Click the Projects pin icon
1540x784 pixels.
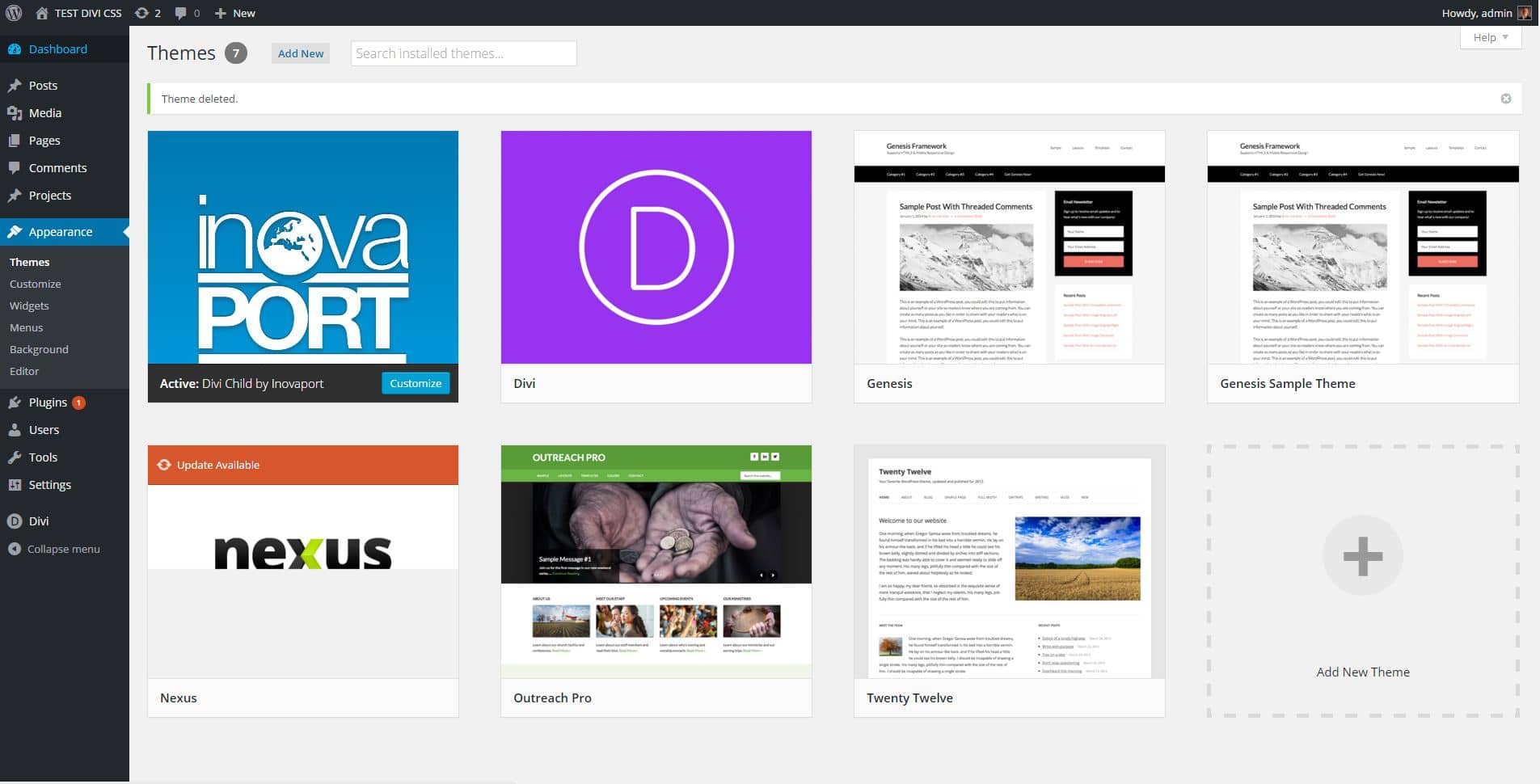15,196
